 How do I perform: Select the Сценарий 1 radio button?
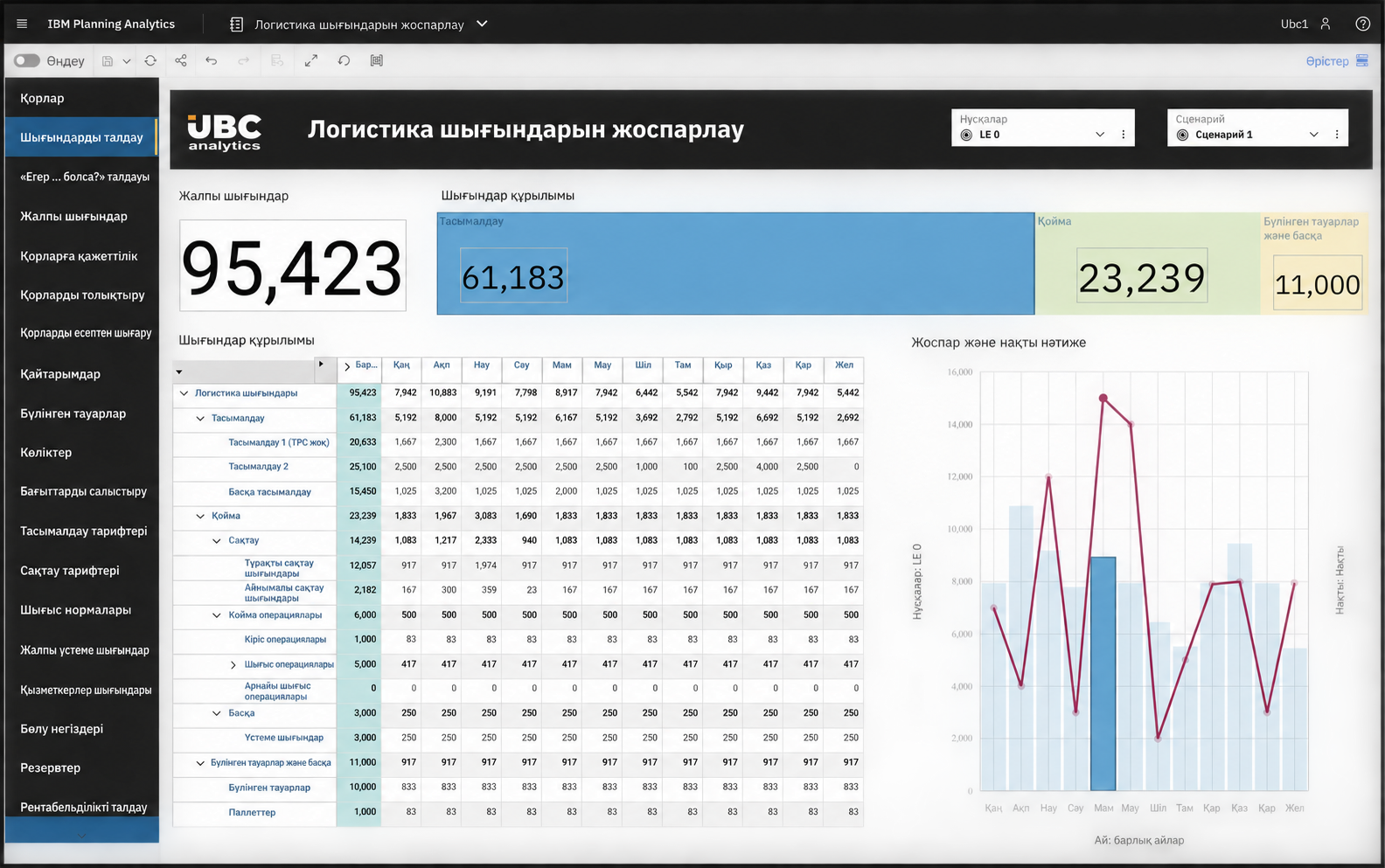click(x=1182, y=135)
